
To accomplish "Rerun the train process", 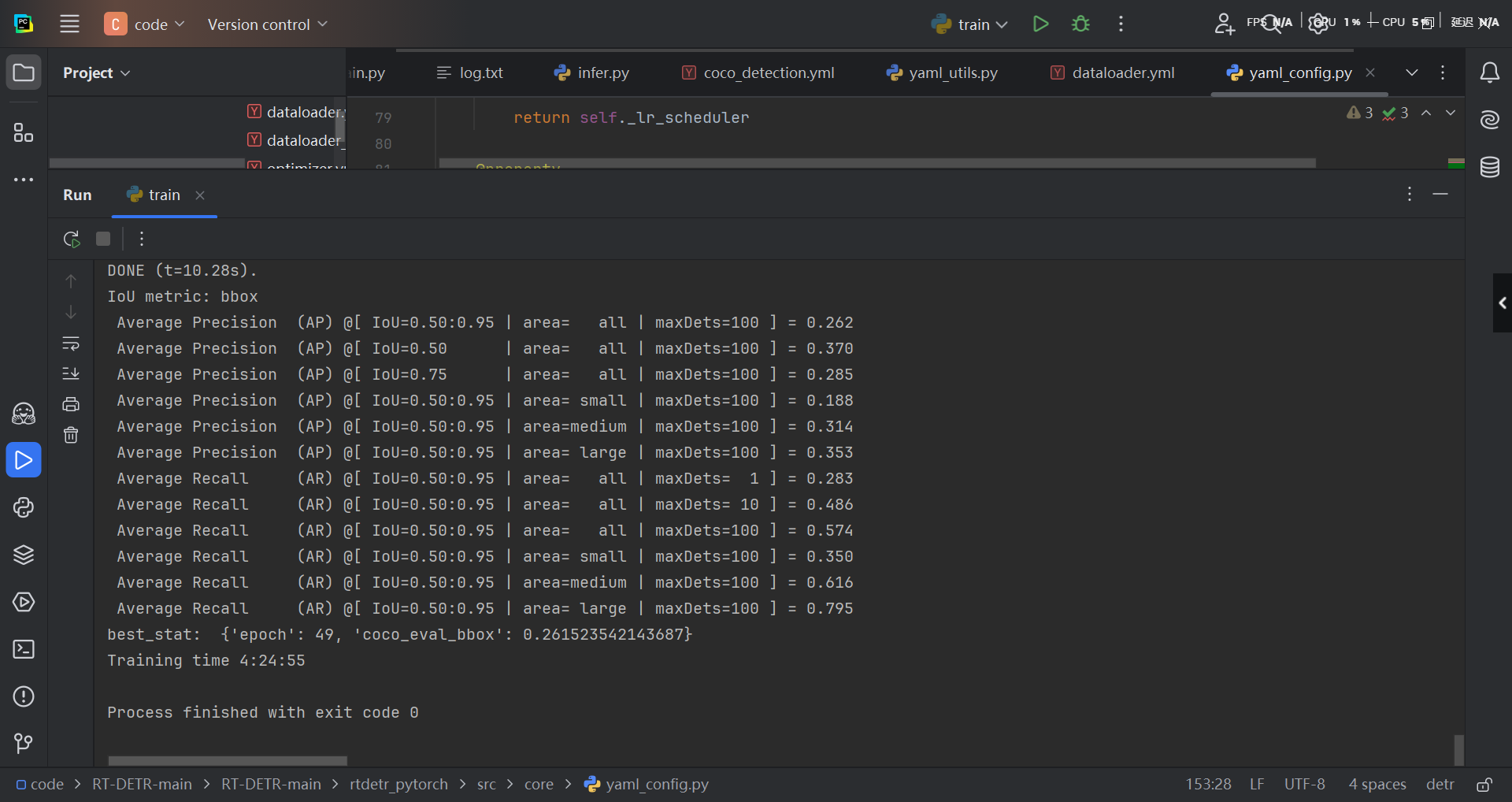I will (72, 239).
